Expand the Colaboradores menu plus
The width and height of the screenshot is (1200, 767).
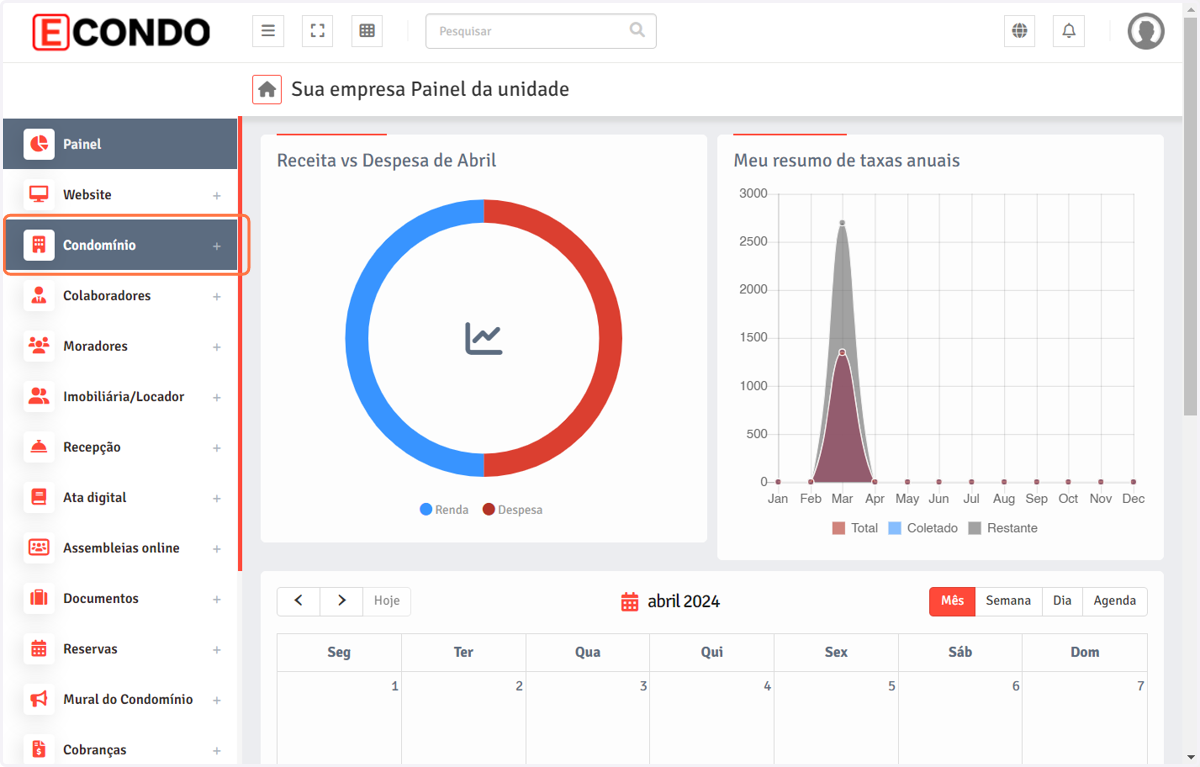(217, 297)
